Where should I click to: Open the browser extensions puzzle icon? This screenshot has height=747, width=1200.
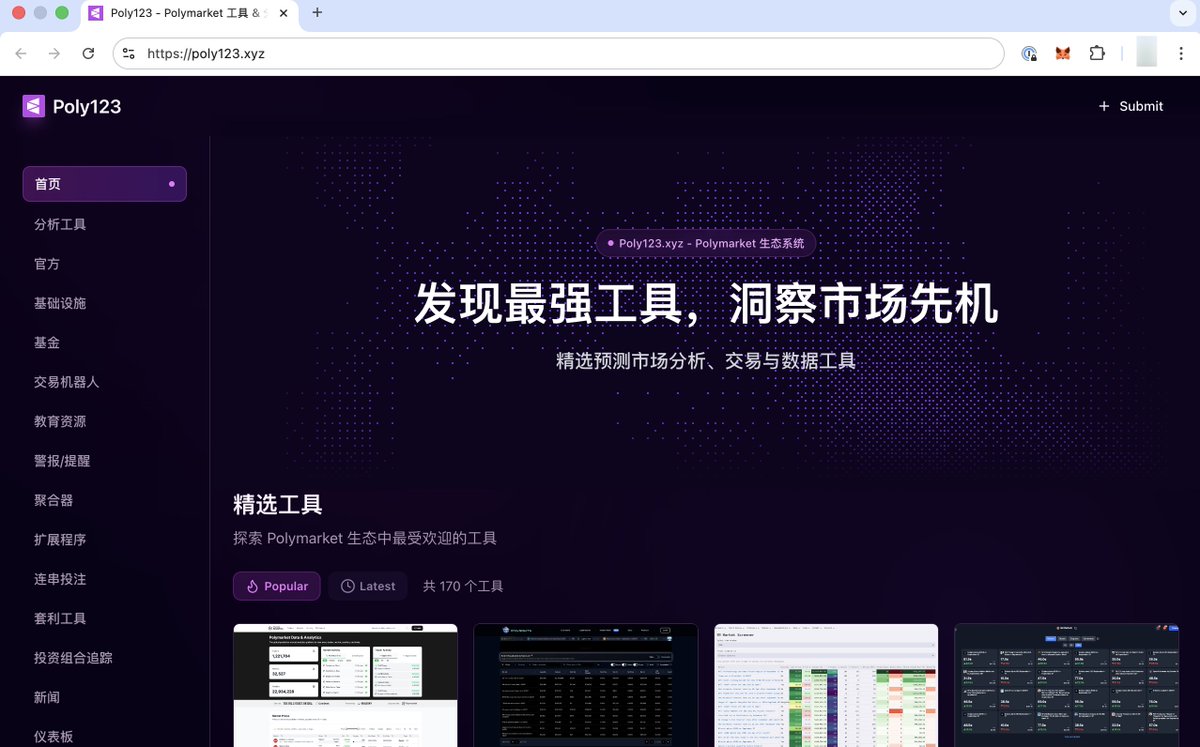(1097, 54)
